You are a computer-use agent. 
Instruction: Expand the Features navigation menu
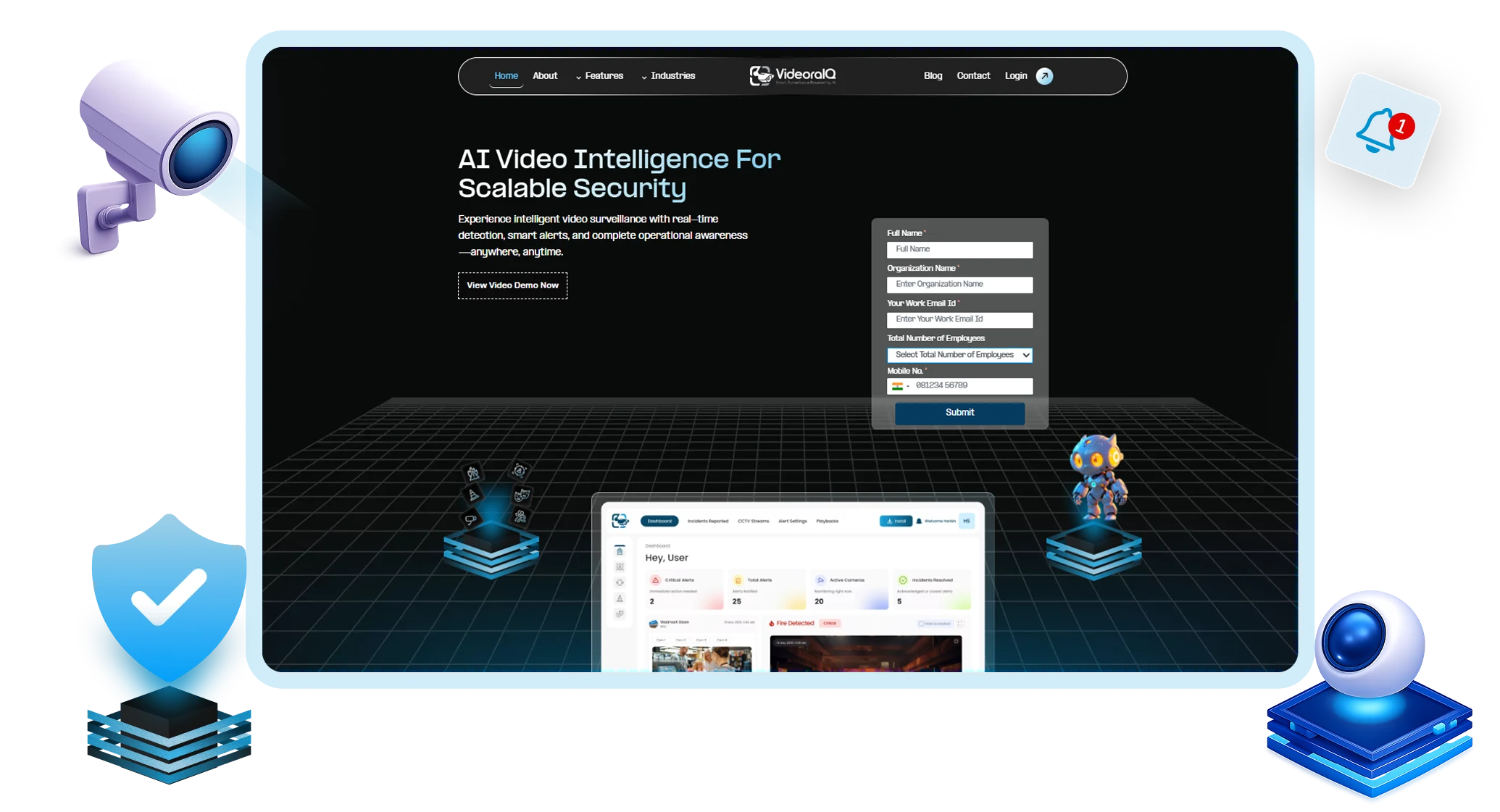pos(604,75)
